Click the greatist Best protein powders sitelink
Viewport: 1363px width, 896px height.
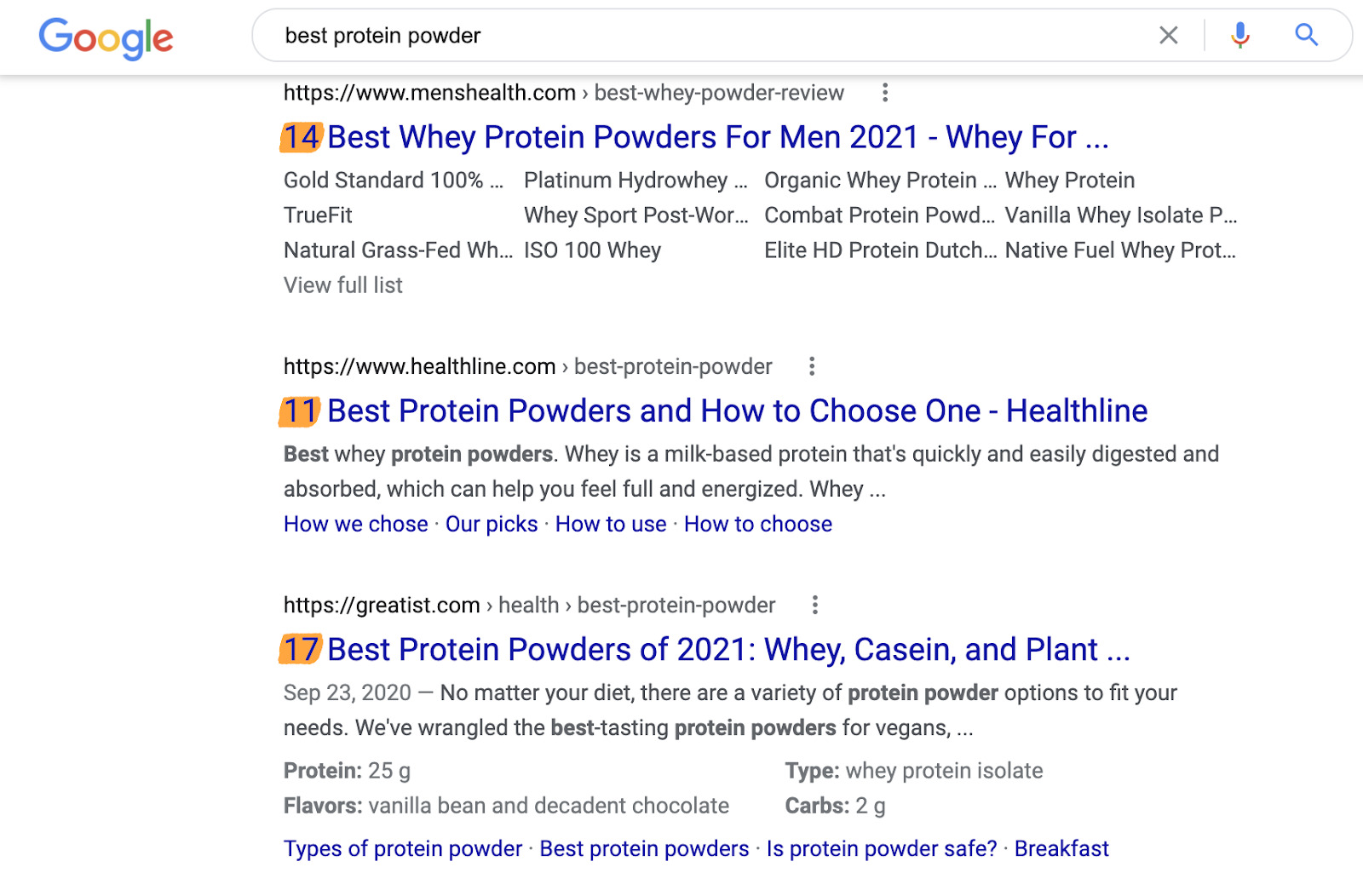coord(644,848)
